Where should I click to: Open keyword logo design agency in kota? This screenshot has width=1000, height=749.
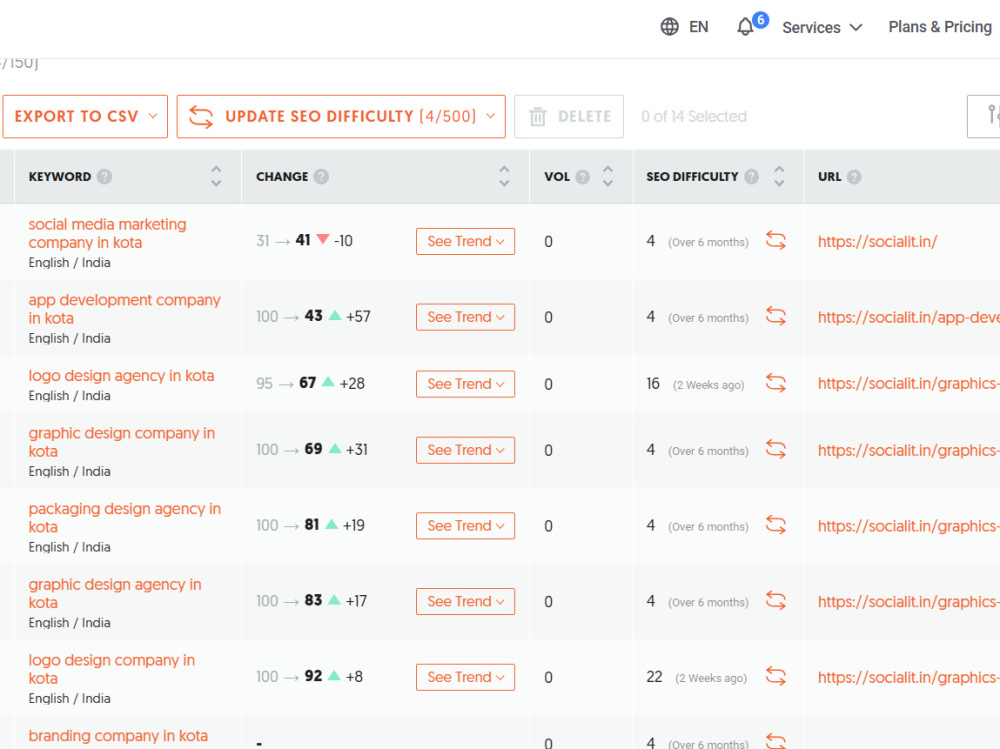121,376
